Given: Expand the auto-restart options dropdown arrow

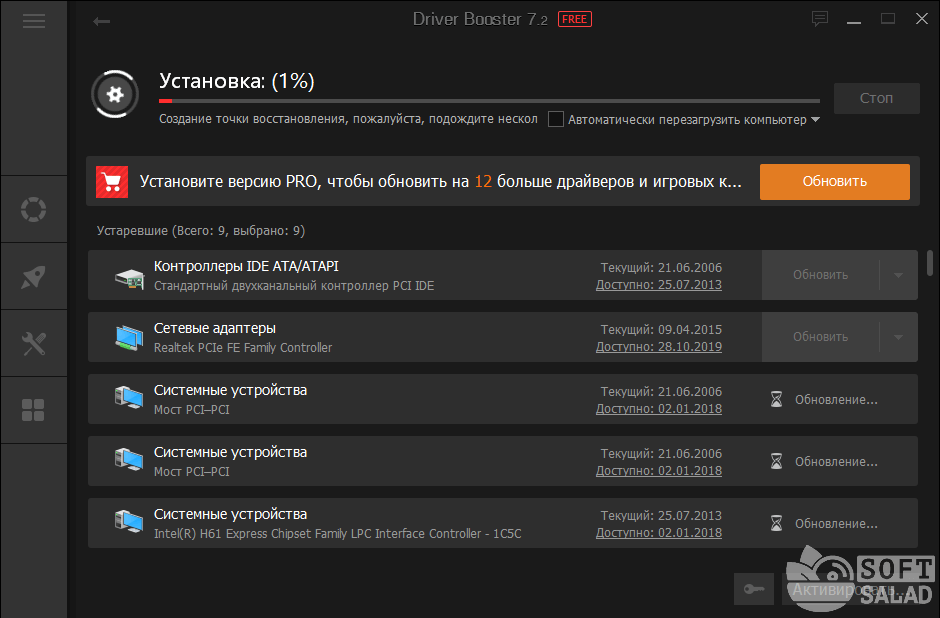Looking at the screenshot, I should tap(815, 119).
